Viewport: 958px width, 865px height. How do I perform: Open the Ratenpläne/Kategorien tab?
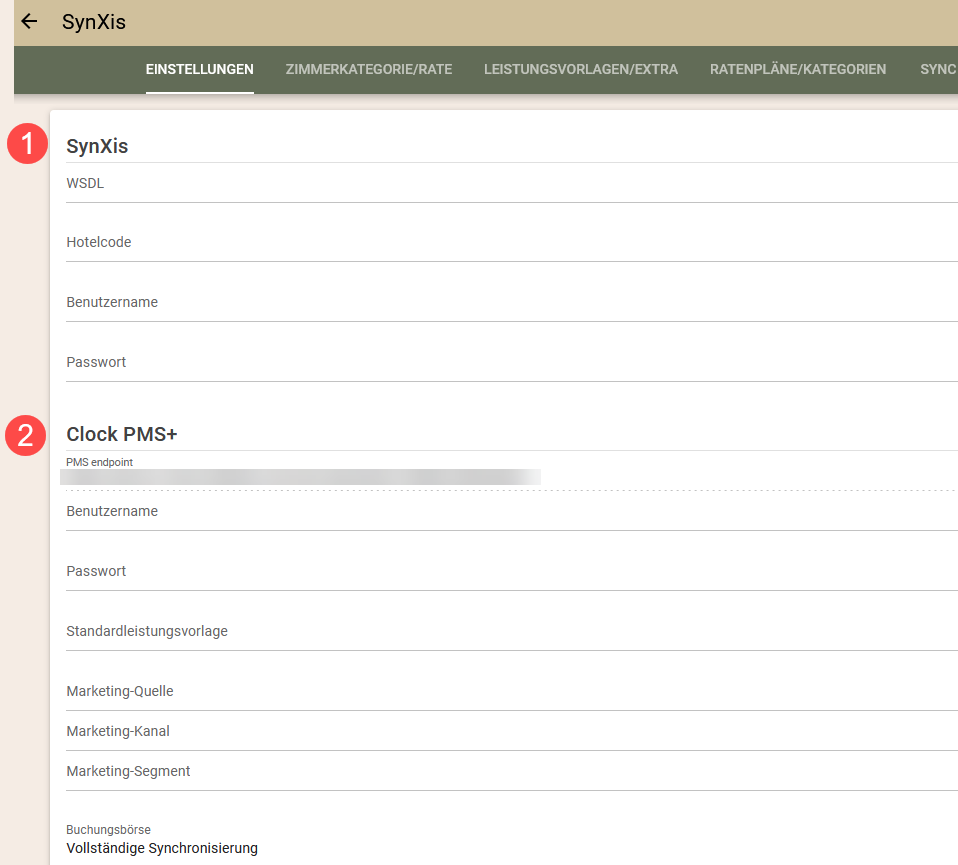[797, 69]
